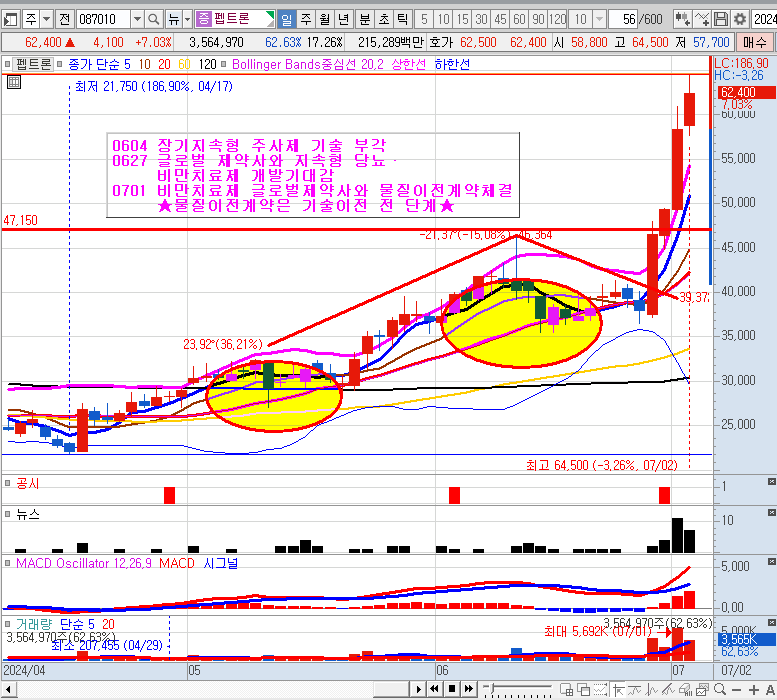Screen dimensions: 777x700
Task: Select the 분 (minute) chart tab
Action: click(x=365, y=19)
